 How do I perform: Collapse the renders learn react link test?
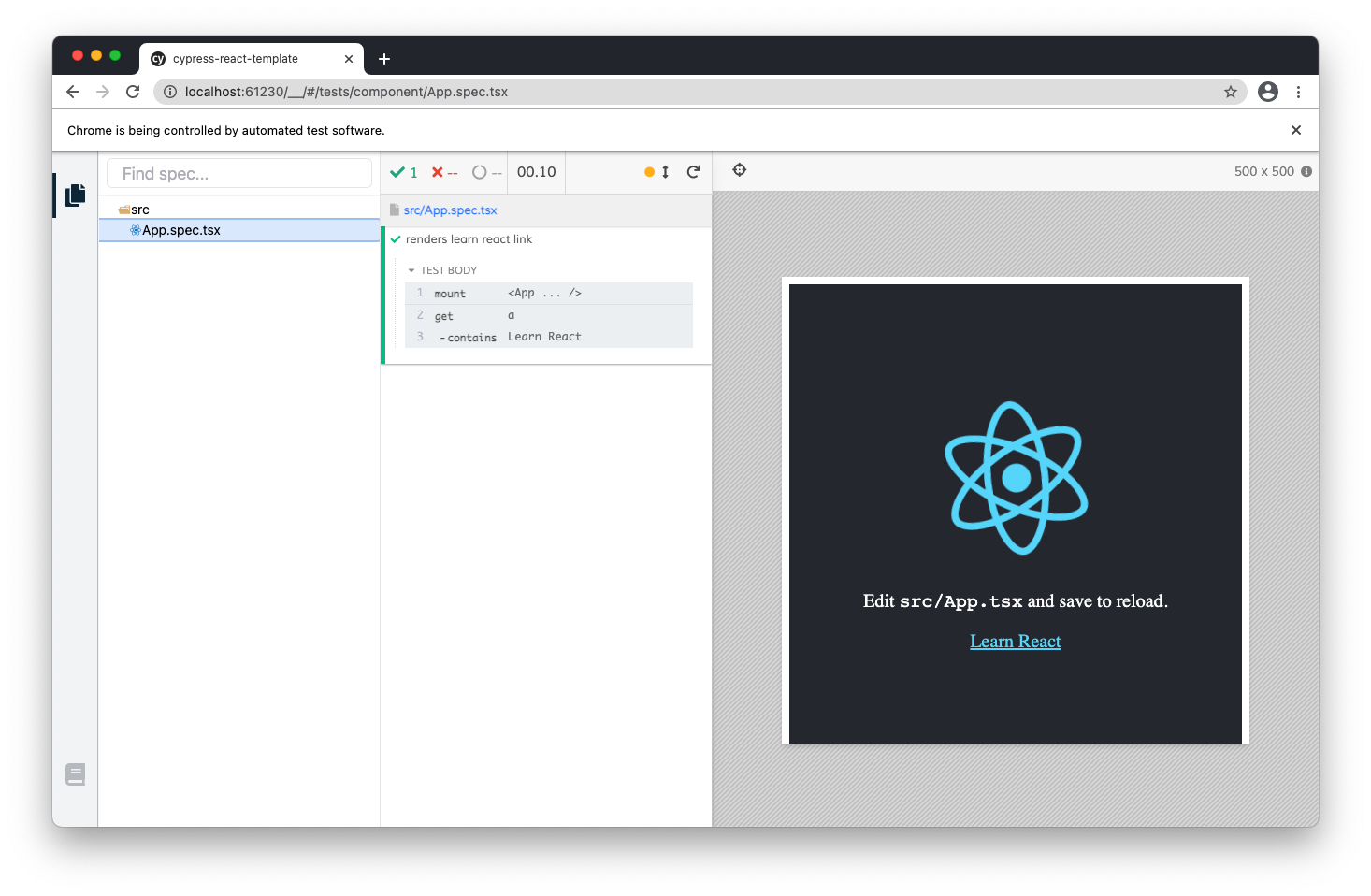(x=469, y=239)
